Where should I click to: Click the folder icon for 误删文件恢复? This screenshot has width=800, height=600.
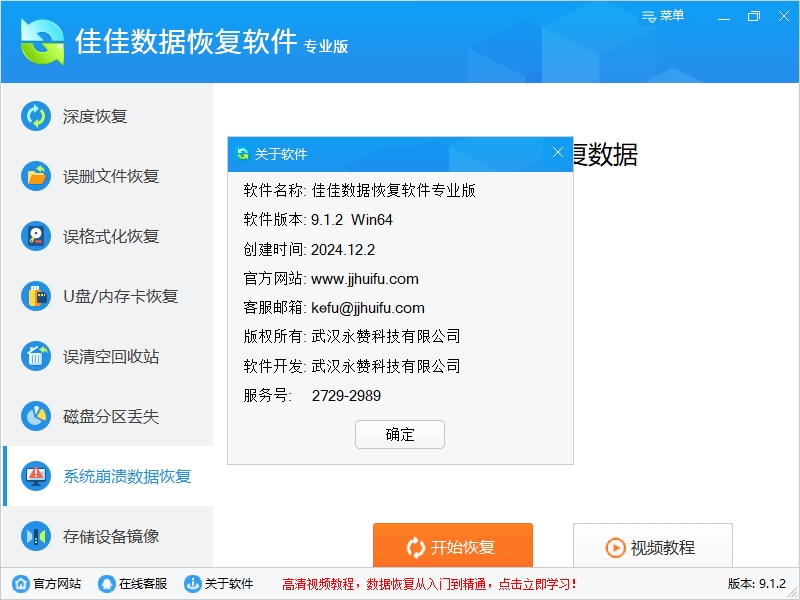36,176
